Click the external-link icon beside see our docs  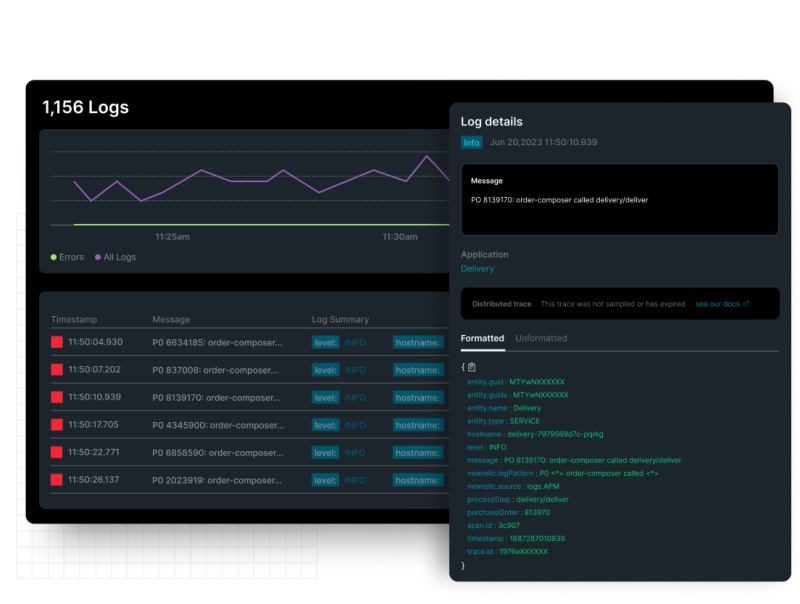tap(744, 304)
